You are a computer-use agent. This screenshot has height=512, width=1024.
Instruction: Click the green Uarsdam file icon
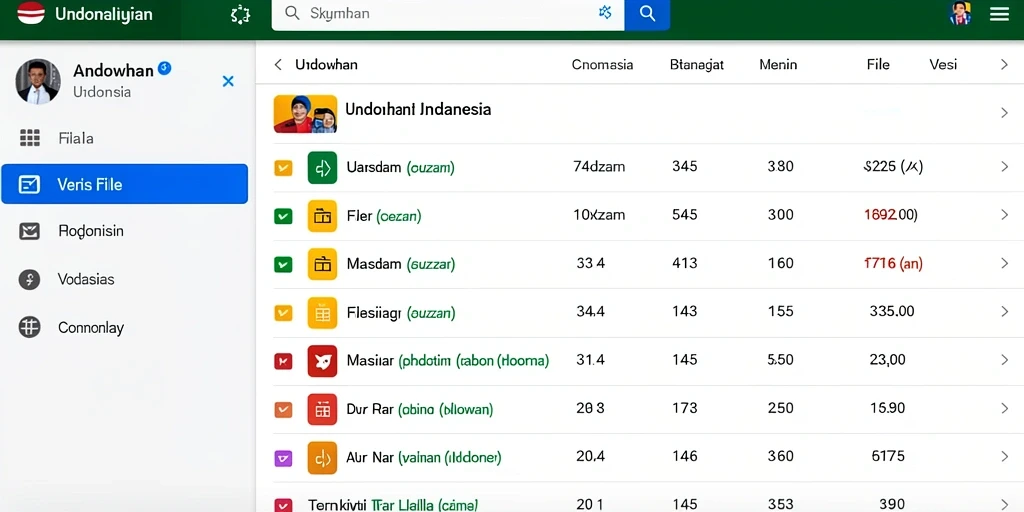pos(323,168)
